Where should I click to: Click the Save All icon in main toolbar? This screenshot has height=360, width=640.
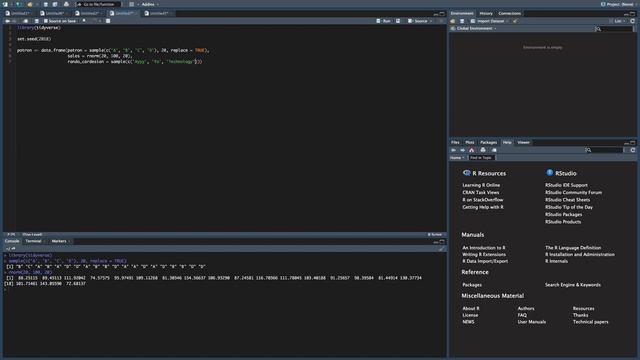(55, 4)
